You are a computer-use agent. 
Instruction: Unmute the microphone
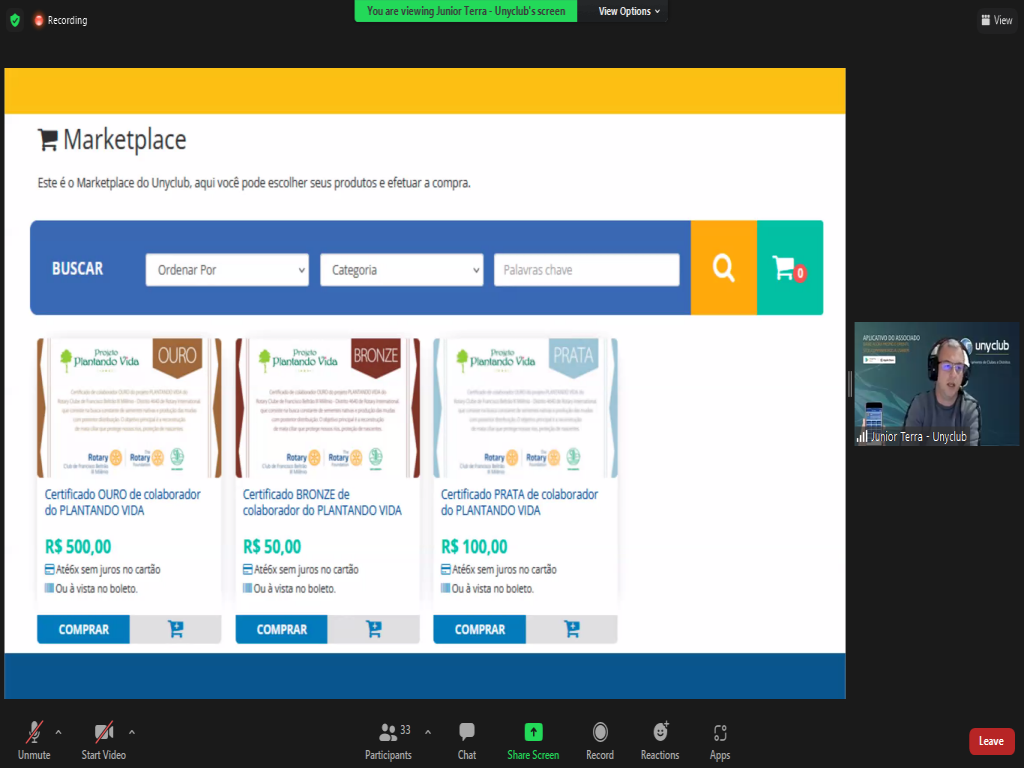[x=33, y=741]
